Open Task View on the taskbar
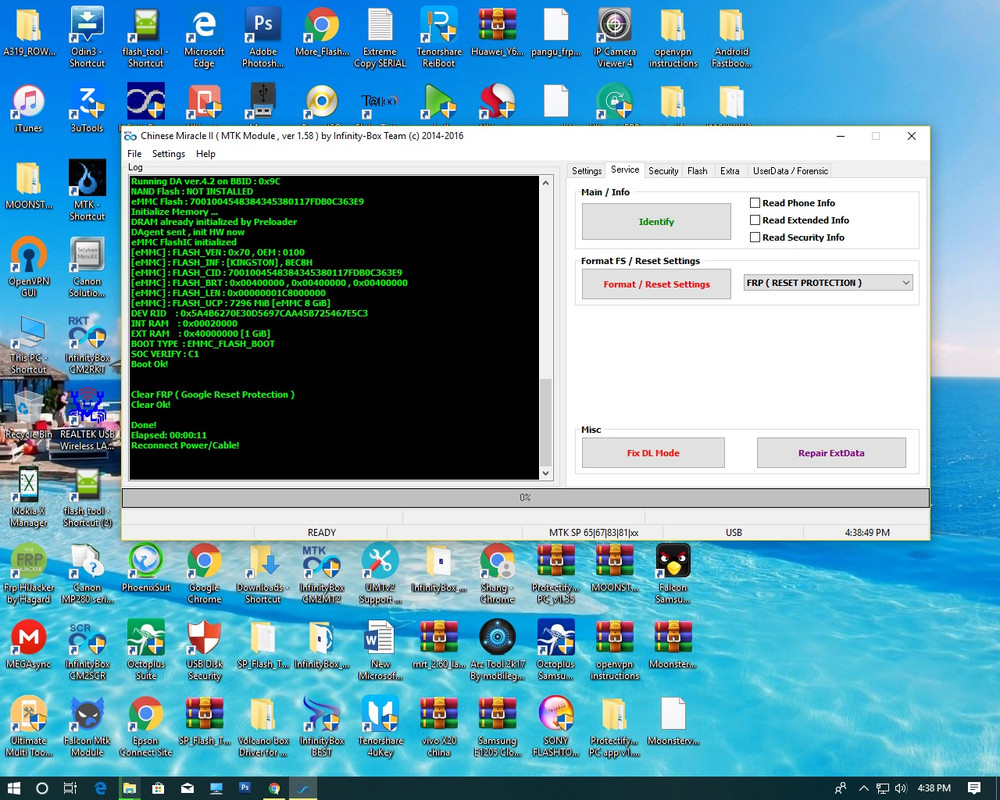 [x=70, y=788]
